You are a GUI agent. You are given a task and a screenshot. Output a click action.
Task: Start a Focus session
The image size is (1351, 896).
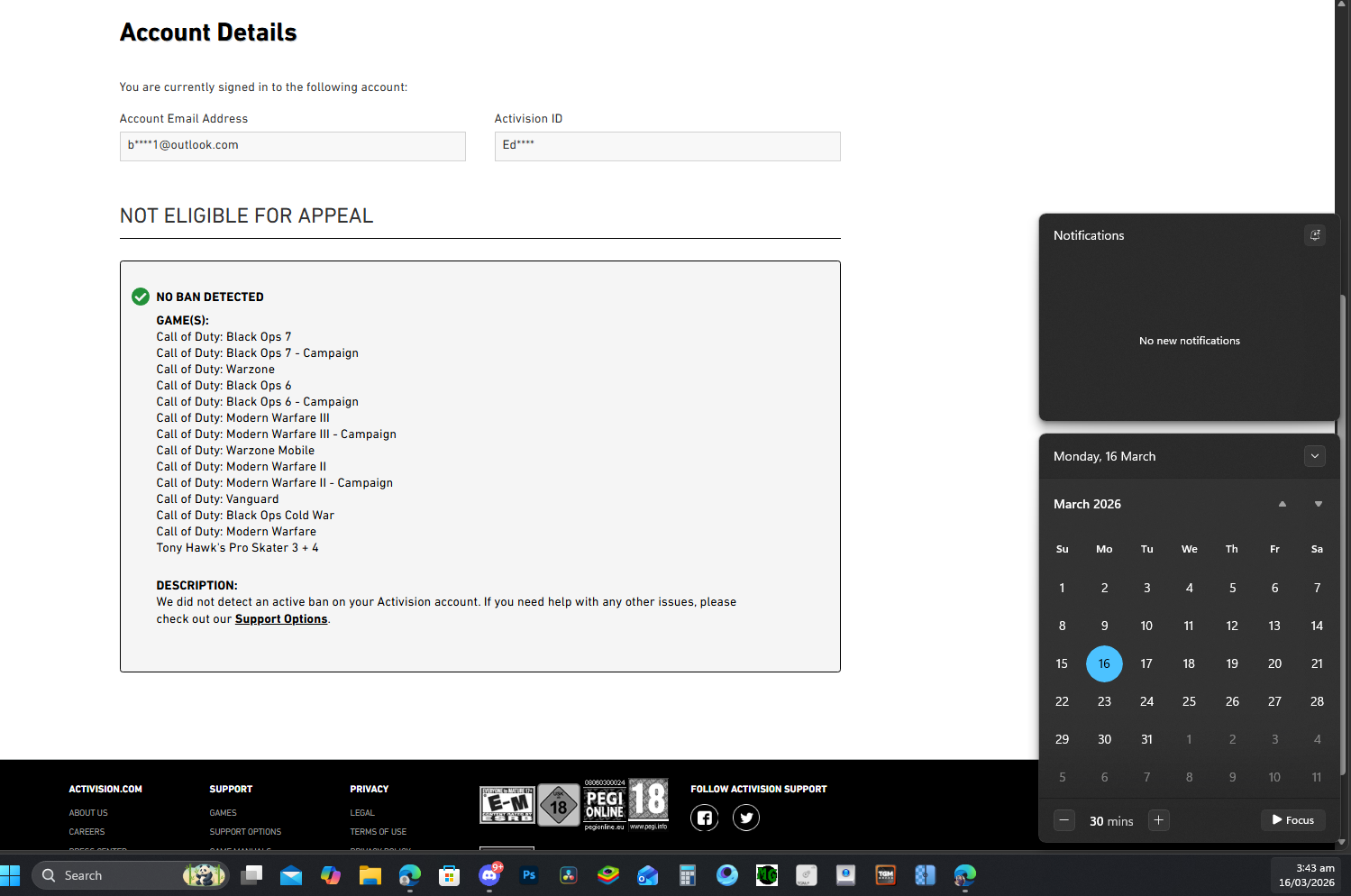click(1293, 820)
